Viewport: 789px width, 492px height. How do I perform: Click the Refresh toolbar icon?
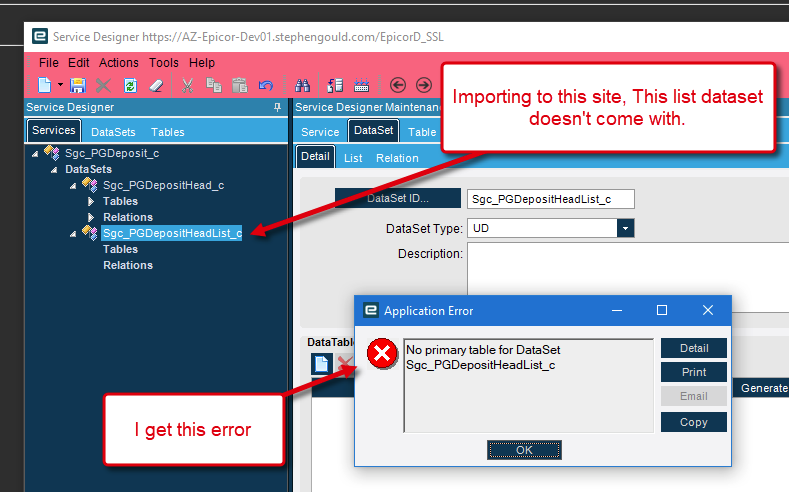point(130,86)
